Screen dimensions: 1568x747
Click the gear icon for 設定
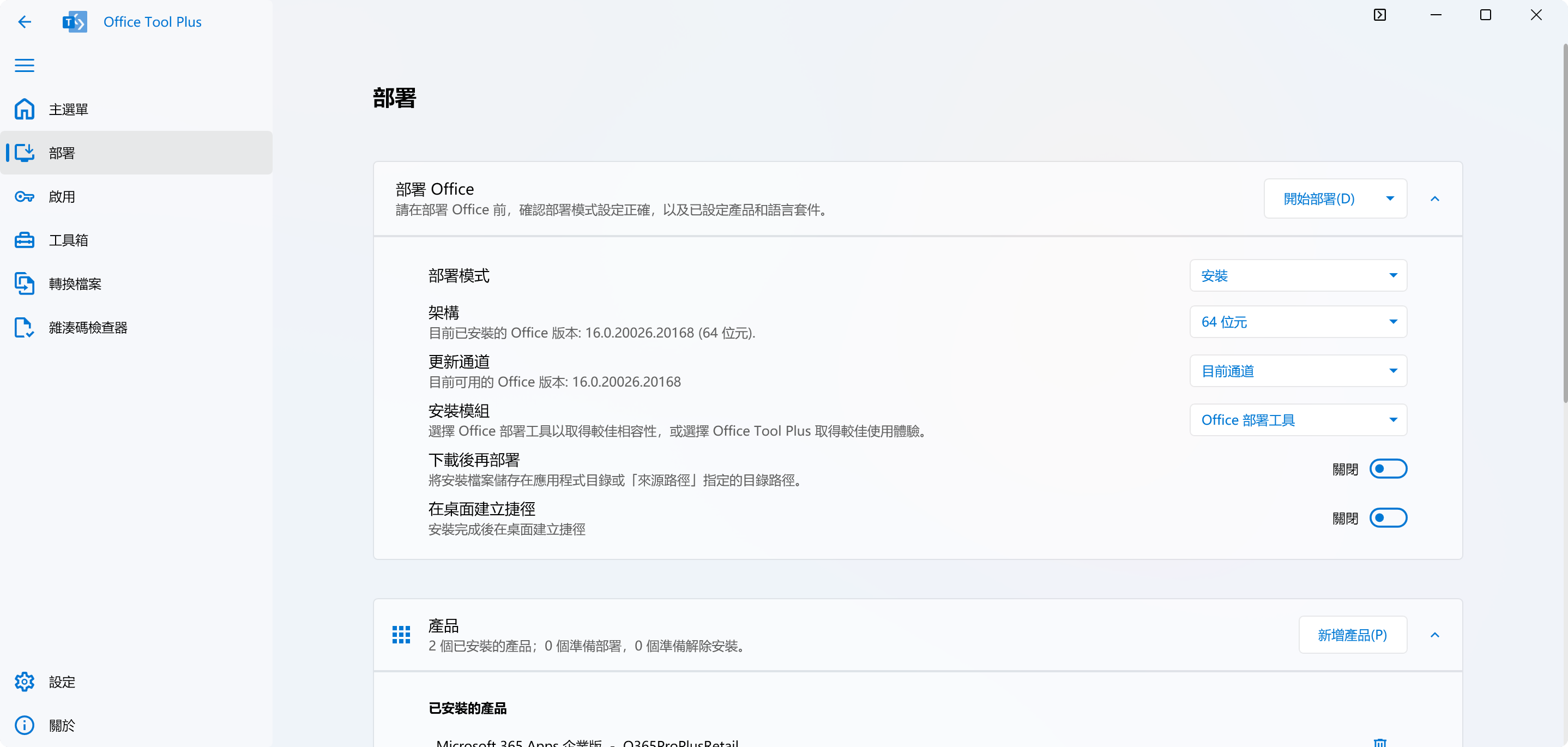pyautogui.click(x=25, y=682)
